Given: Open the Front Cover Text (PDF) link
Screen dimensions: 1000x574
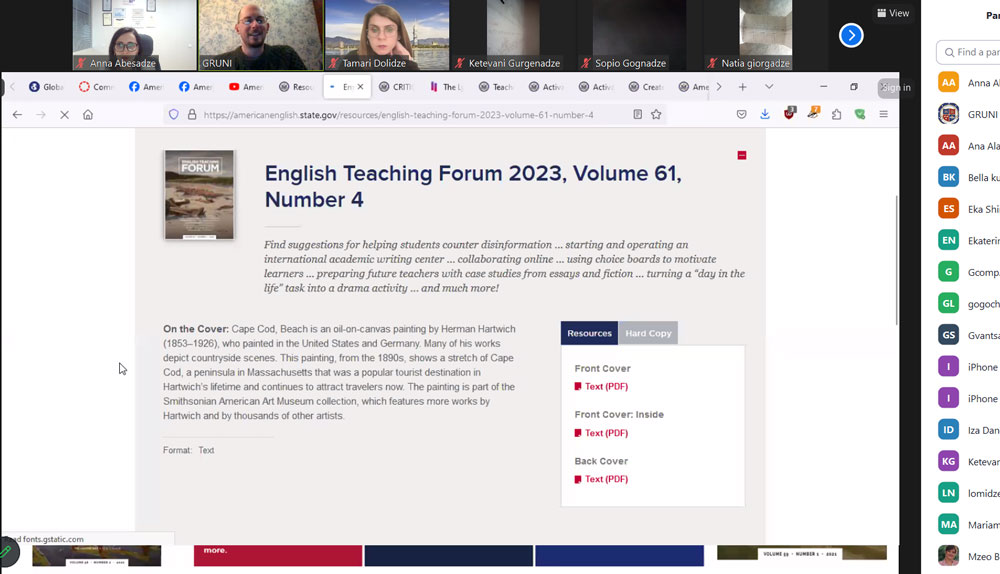Looking at the screenshot, I should point(606,386).
